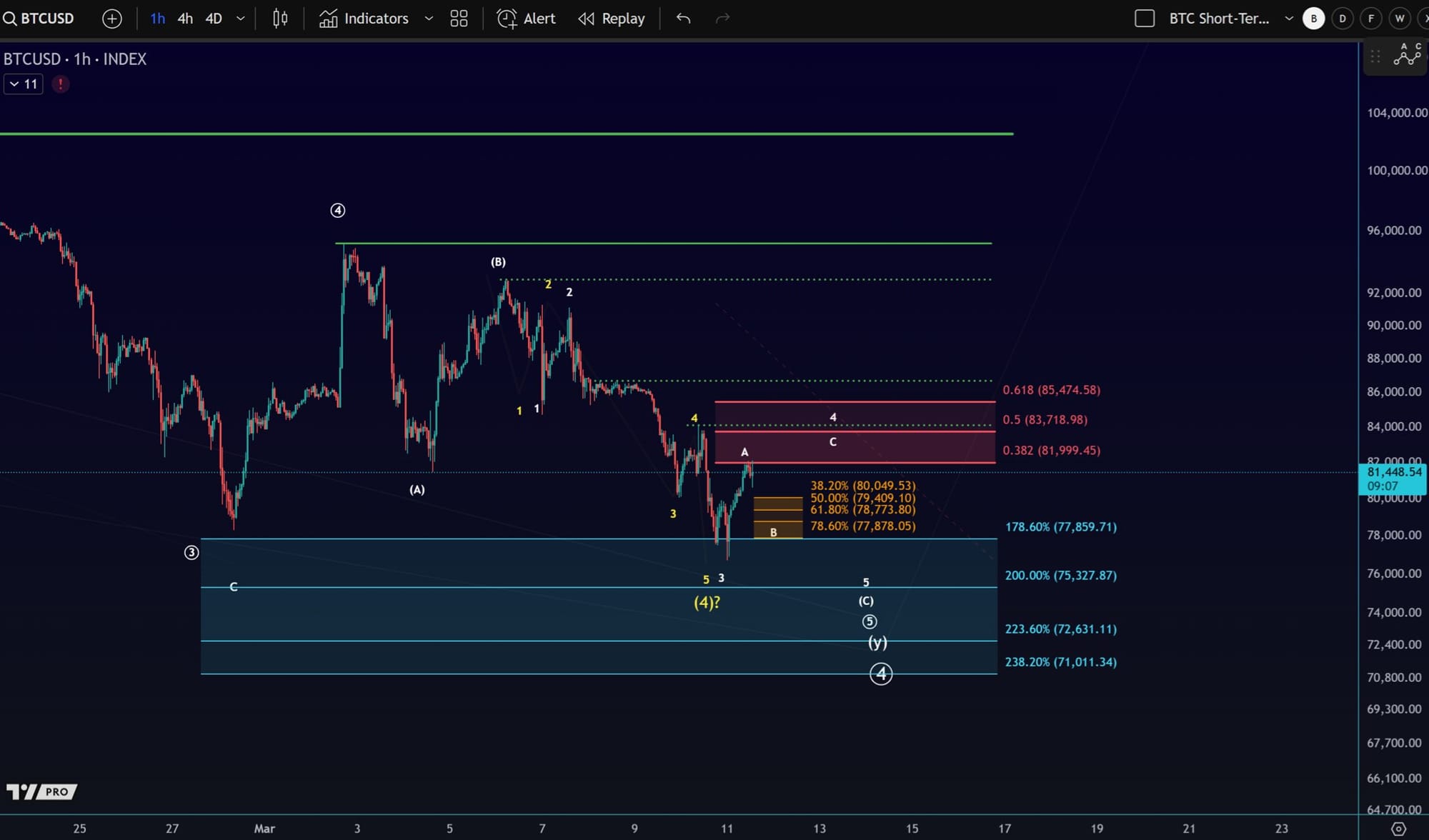Screen dimensions: 1429x840
Task: Open the Indicators panel
Action: coord(364,19)
